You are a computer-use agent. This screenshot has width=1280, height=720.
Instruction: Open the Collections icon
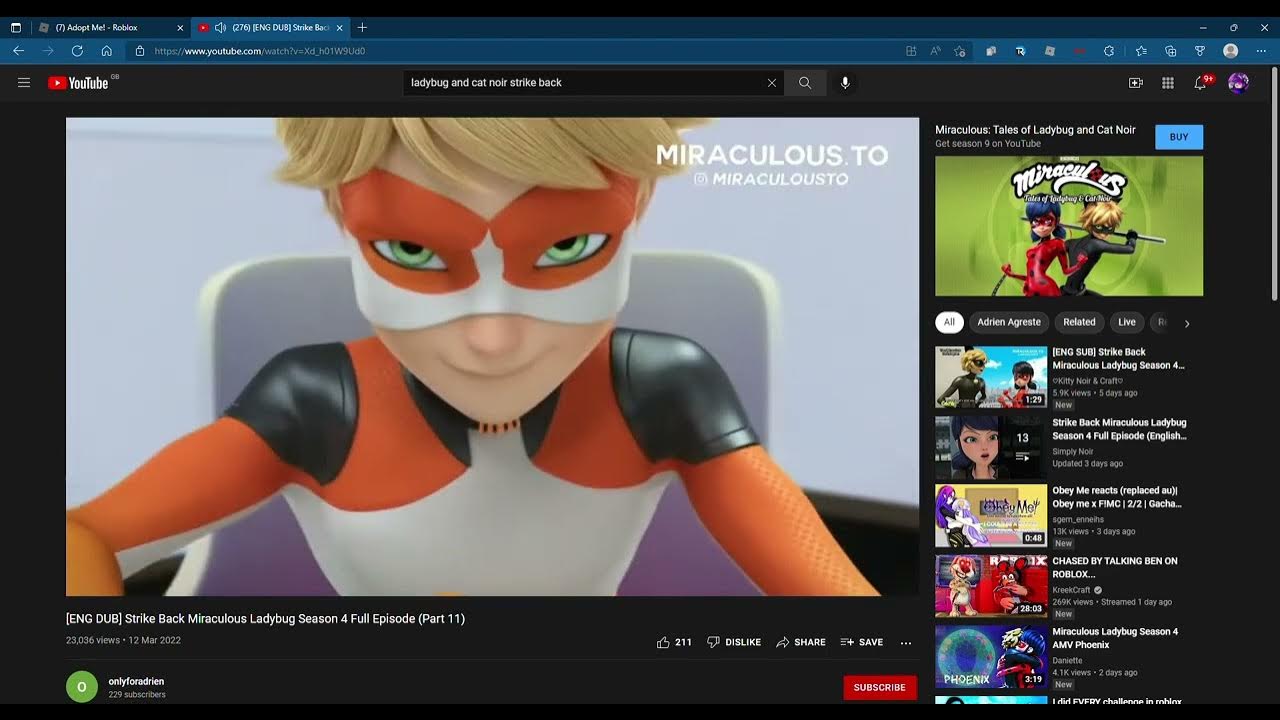[1171, 51]
